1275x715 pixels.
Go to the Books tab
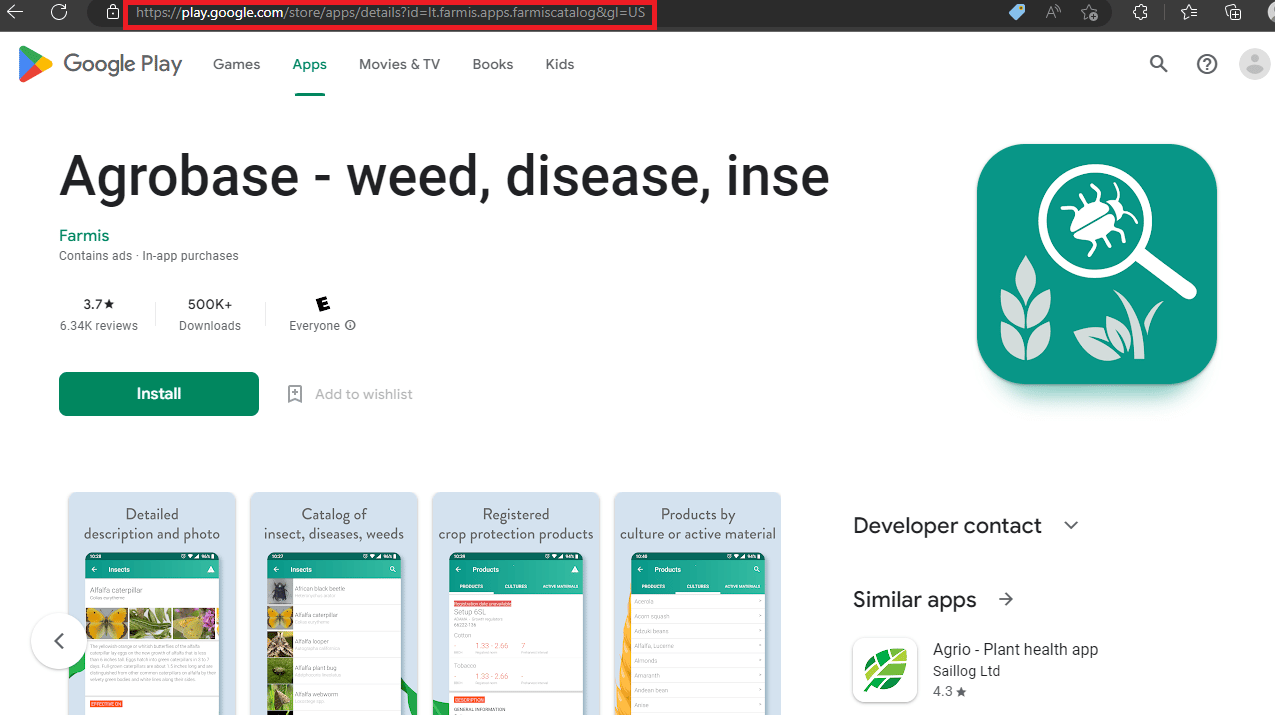tap(493, 64)
